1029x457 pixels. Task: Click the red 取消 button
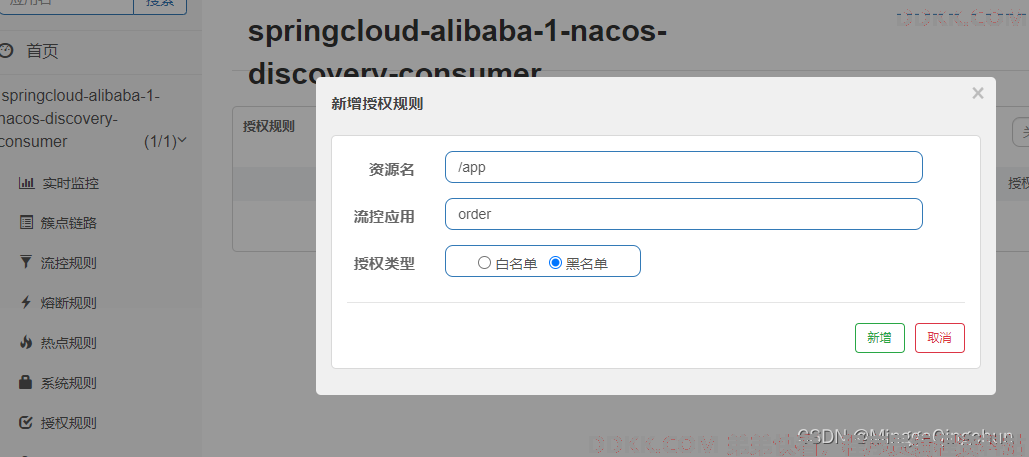click(940, 337)
